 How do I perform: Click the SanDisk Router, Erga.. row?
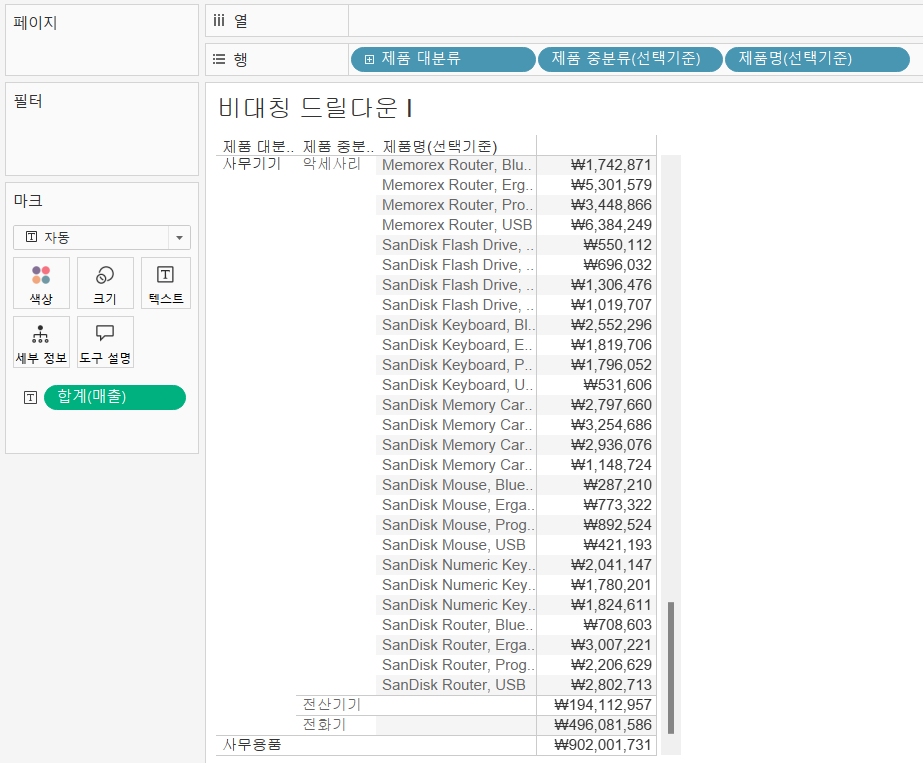point(457,645)
